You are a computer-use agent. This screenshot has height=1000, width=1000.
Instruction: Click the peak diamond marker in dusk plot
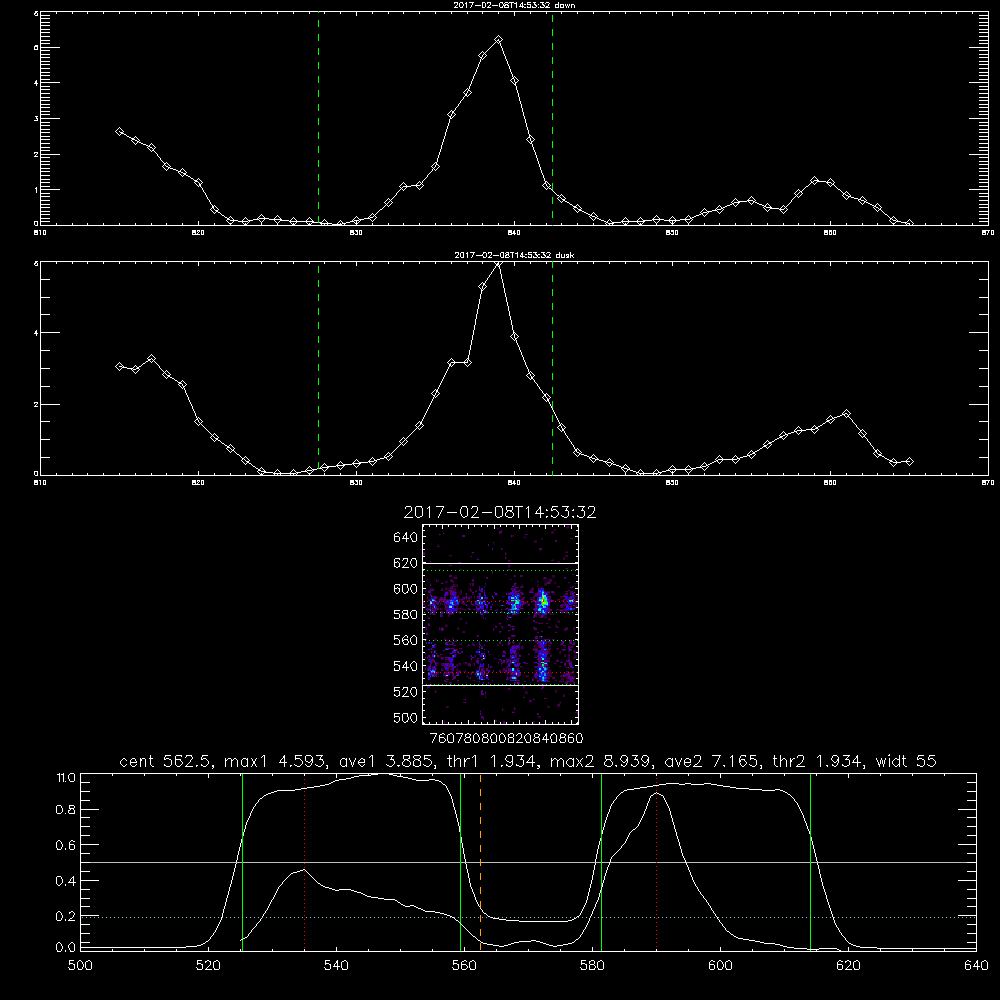pyautogui.click(x=498, y=265)
